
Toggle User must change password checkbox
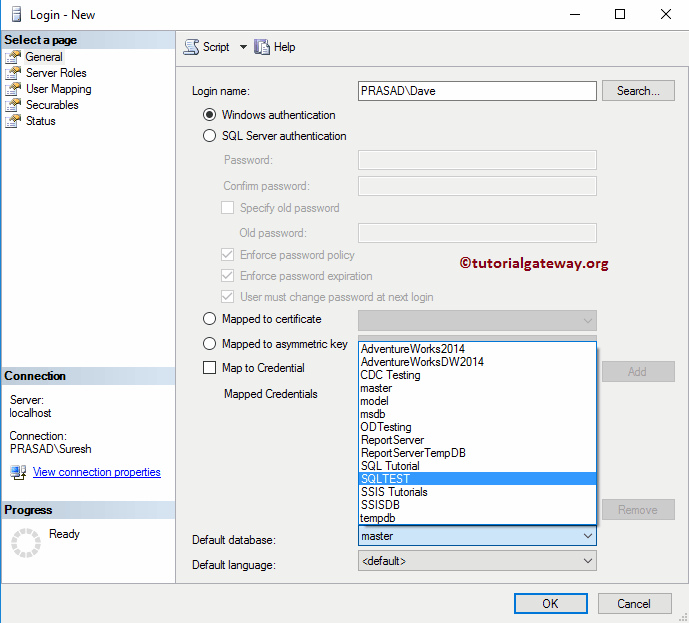click(227, 297)
